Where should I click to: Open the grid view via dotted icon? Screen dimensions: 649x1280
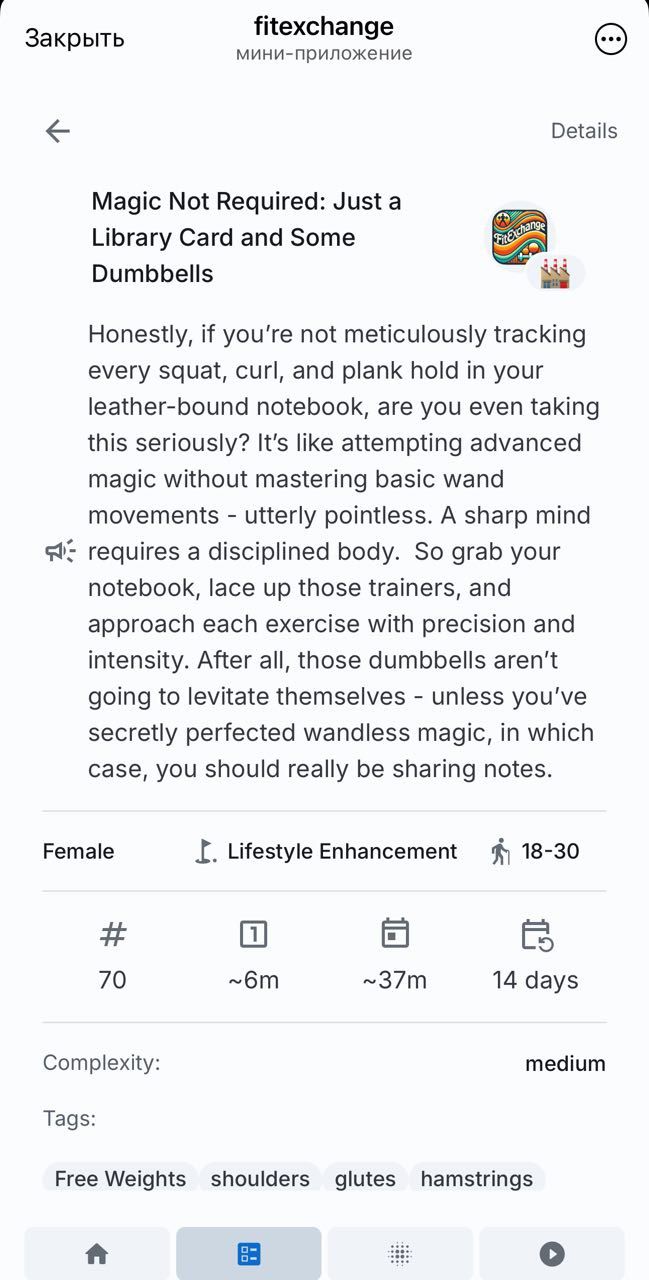(x=400, y=1253)
